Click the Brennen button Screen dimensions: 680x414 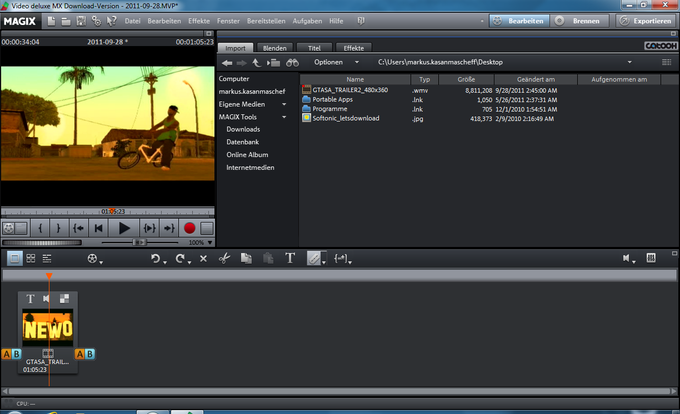580,20
